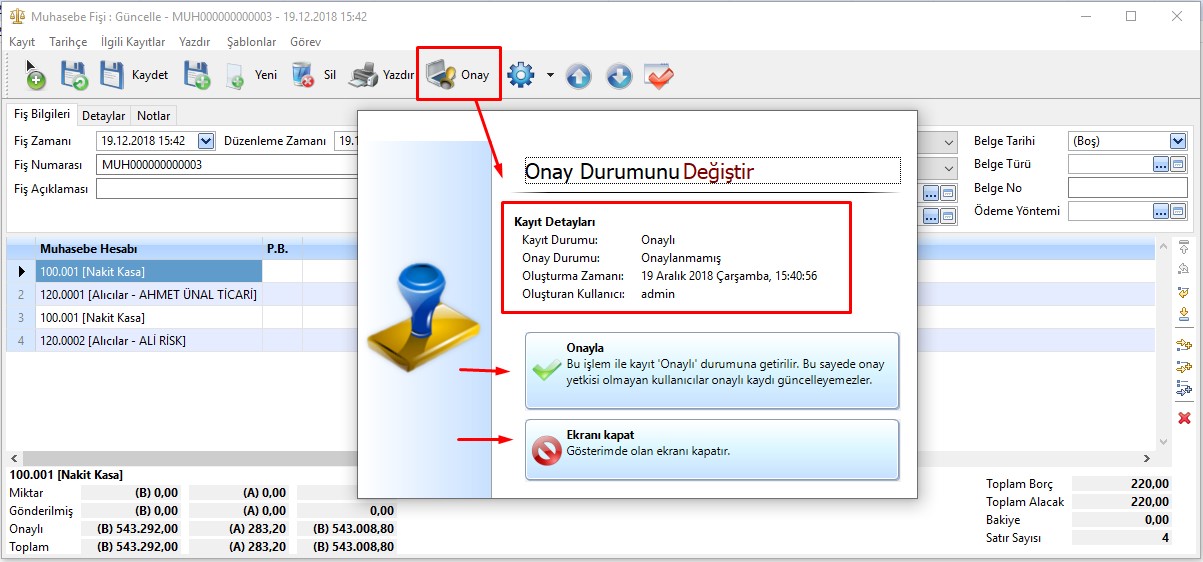The height and width of the screenshot is (562, 1203).
Task: Expand the Belge Tarihi dropdown
Action: (1177, 141)
